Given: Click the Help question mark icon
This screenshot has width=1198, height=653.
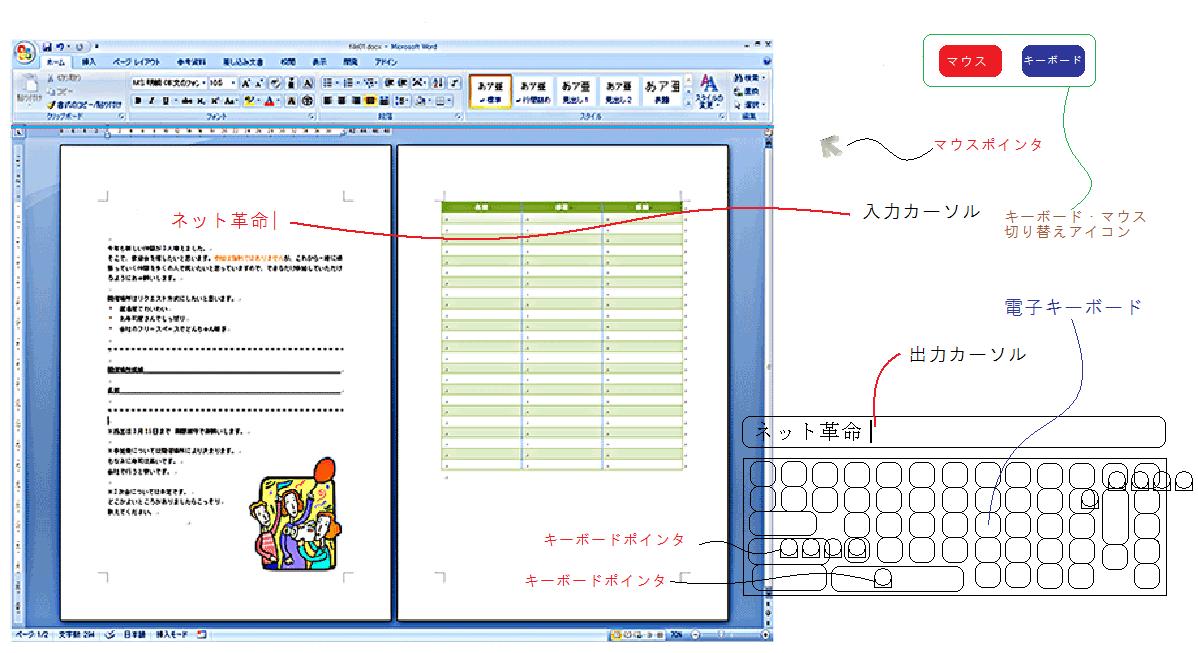Looking at the screenshot, I should (768, 62).
